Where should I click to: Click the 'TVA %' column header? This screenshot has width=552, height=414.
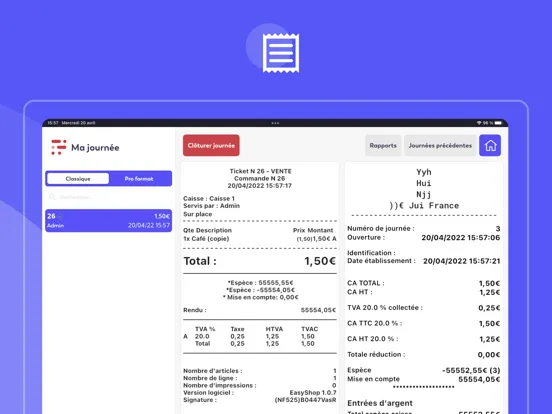click(205, 329)
